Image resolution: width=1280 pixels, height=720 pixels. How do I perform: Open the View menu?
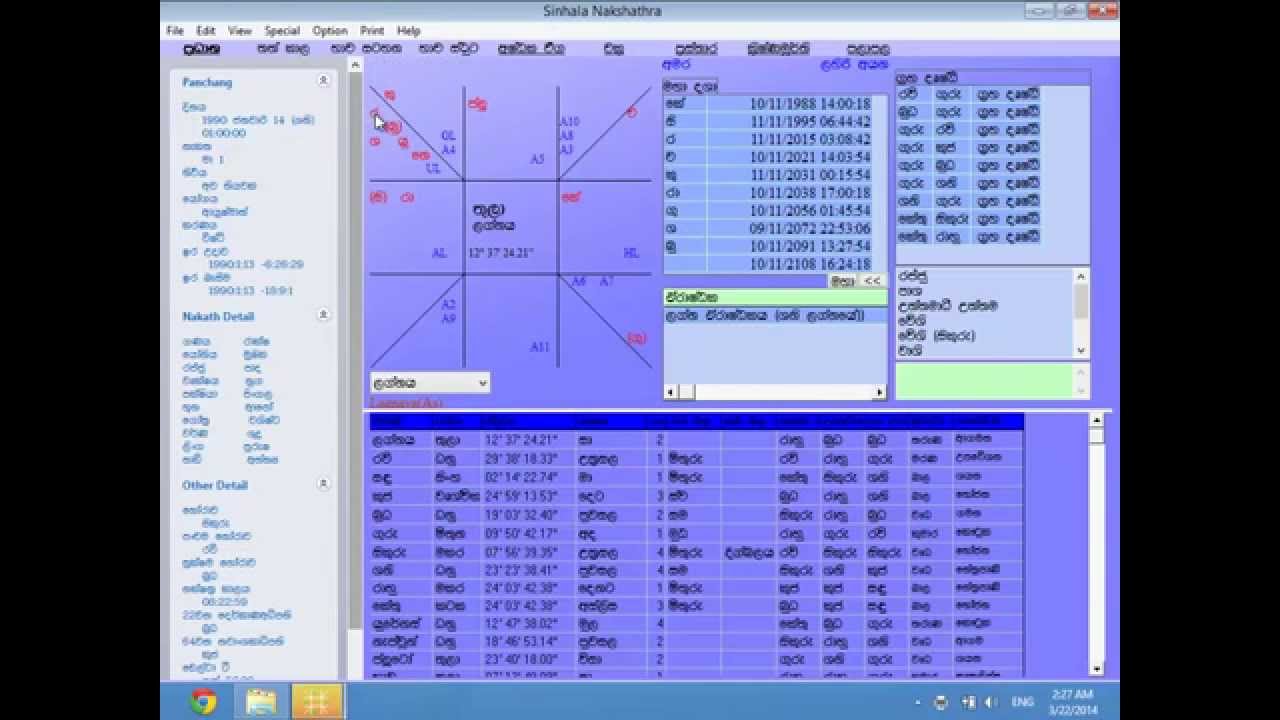point(240,31)
